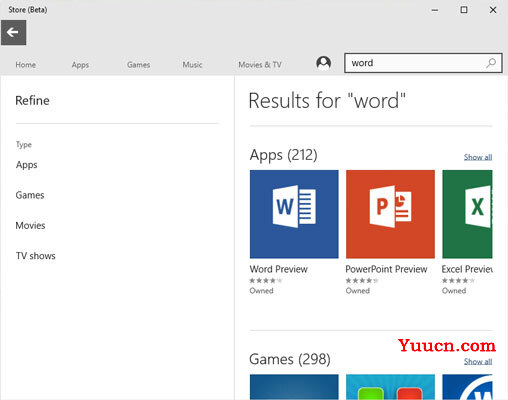This screenshot has height=400, width=508.
Task: Show all Games results
Action: pyautogui.click(x=478, y=361)
